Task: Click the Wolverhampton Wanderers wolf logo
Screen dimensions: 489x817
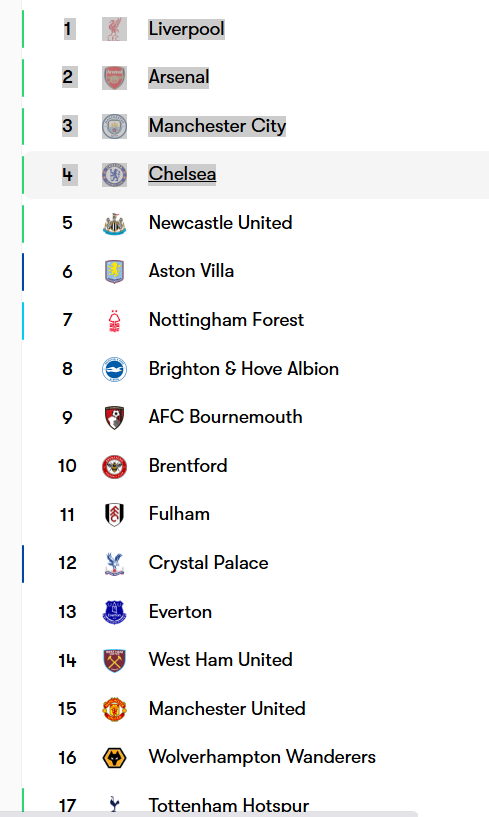Action: click(x=114, y=758)
